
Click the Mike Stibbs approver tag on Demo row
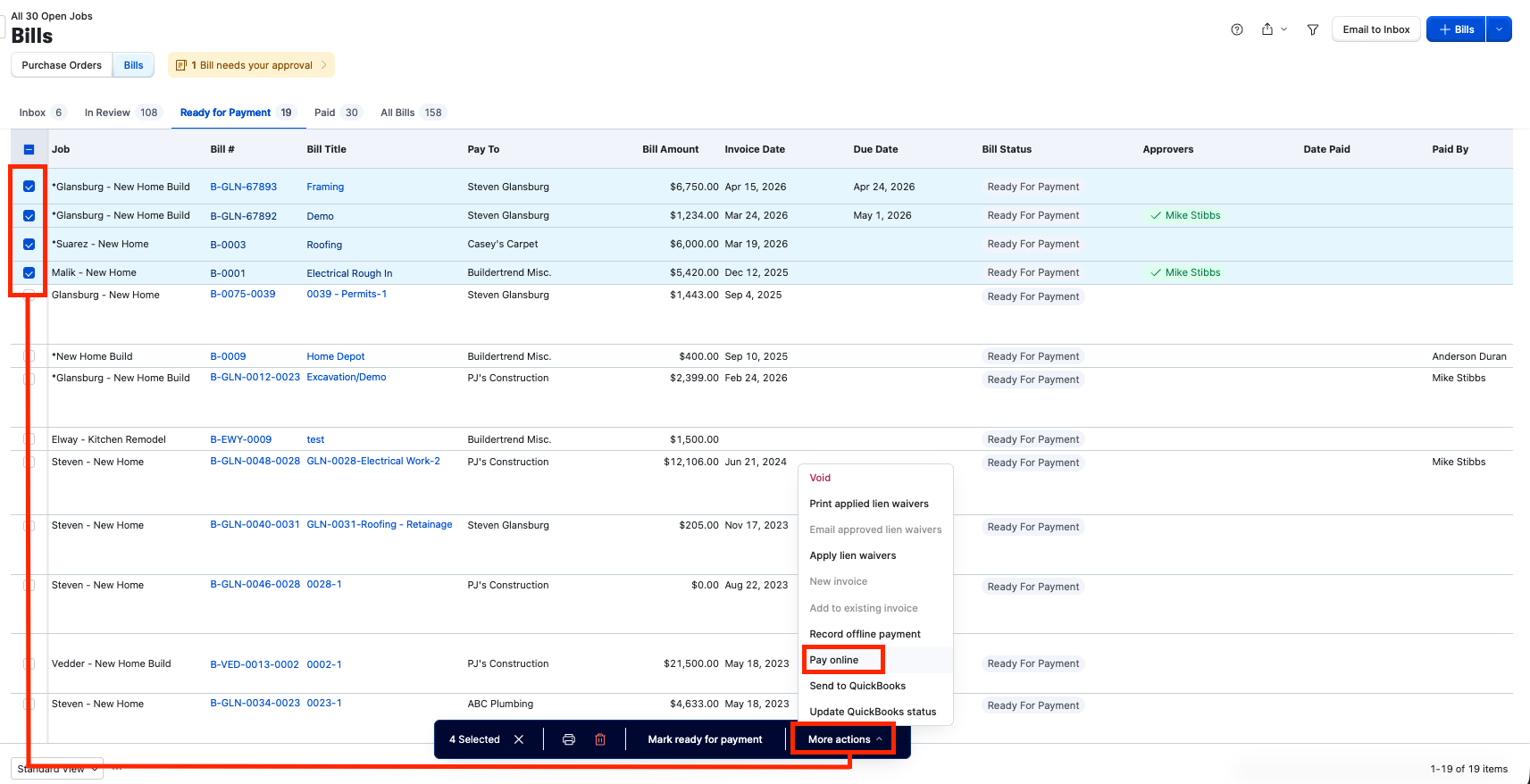pos(1185,215)
